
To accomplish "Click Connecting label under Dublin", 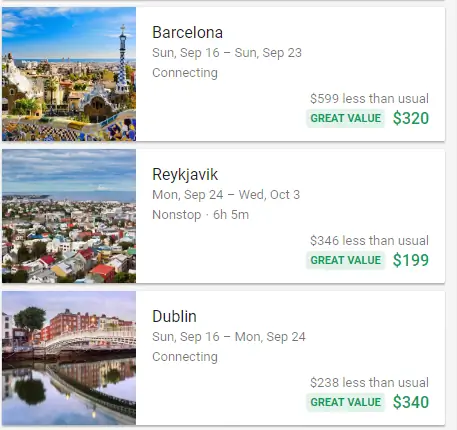I will click(185, 357).
